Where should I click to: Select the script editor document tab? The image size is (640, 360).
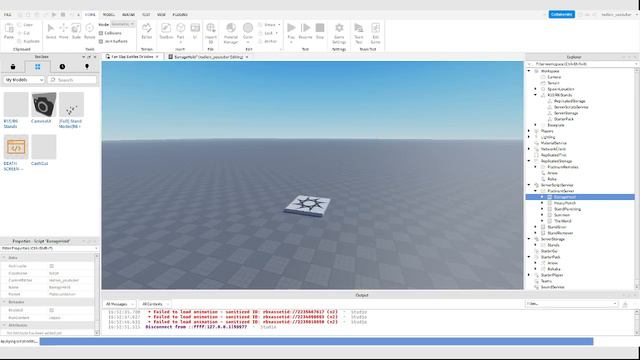[208, 57]
